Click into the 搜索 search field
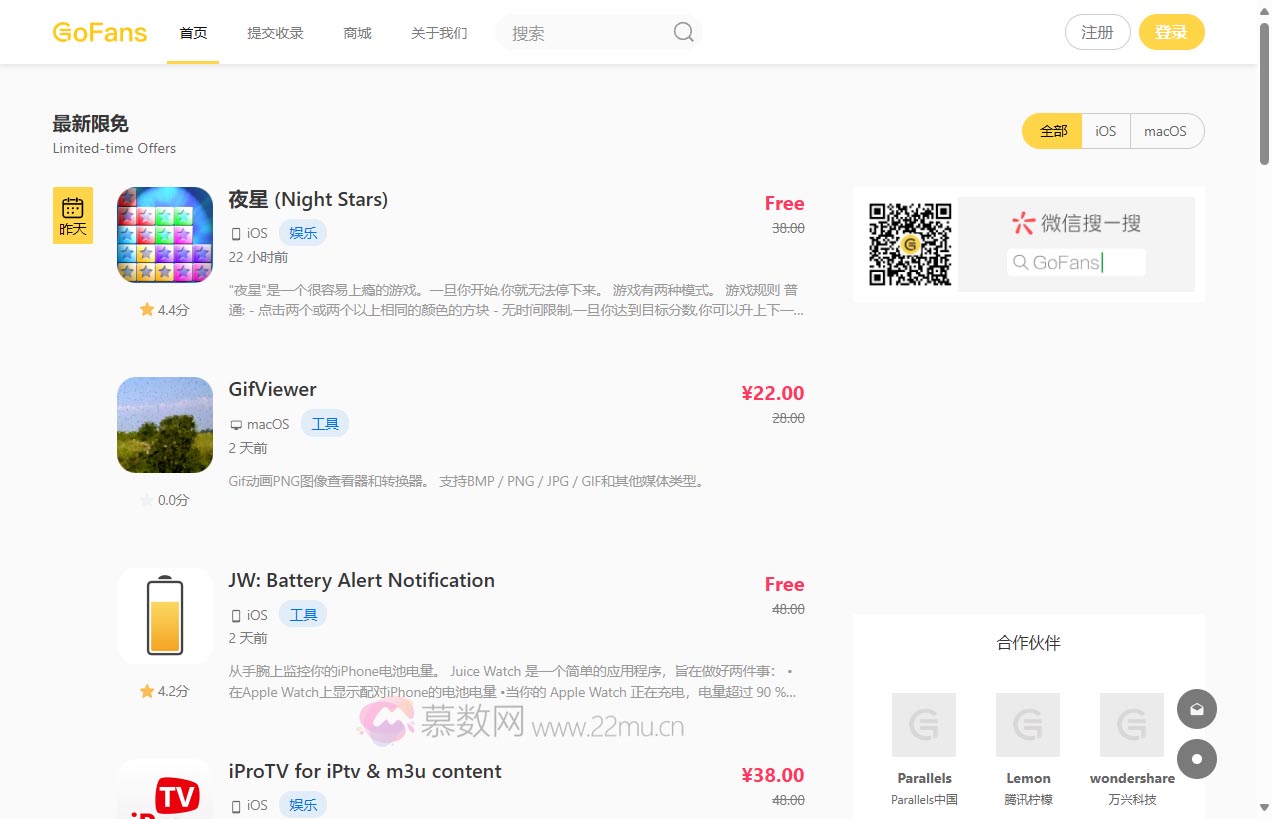The height and width of the screenshot is (819, 1272). (x=585, y=33)
